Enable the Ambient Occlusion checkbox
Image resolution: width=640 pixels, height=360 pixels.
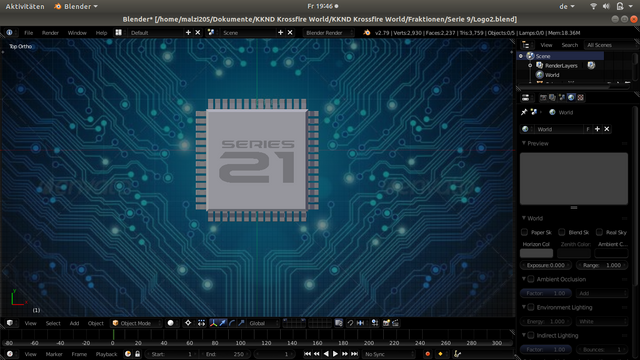[x=531, y=279]
